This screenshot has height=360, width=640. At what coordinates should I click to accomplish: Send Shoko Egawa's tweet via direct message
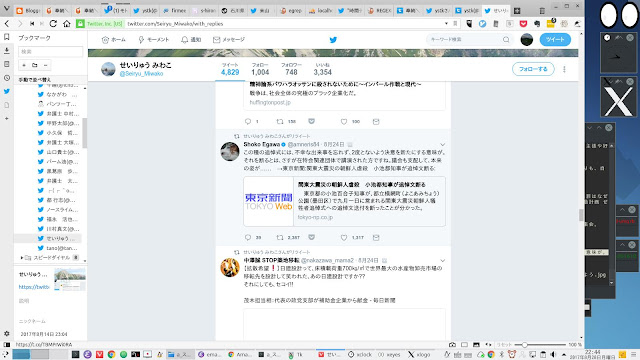pyautogui.click(x=376, y=237)
